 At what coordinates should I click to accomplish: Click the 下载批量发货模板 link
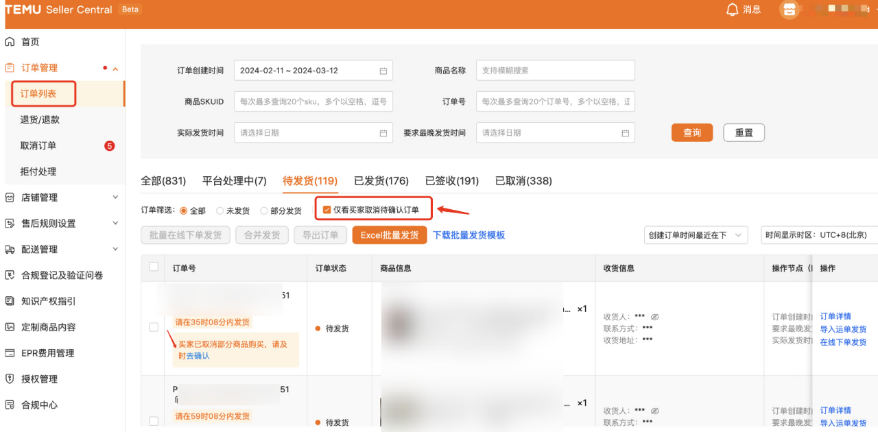(468, 235)
